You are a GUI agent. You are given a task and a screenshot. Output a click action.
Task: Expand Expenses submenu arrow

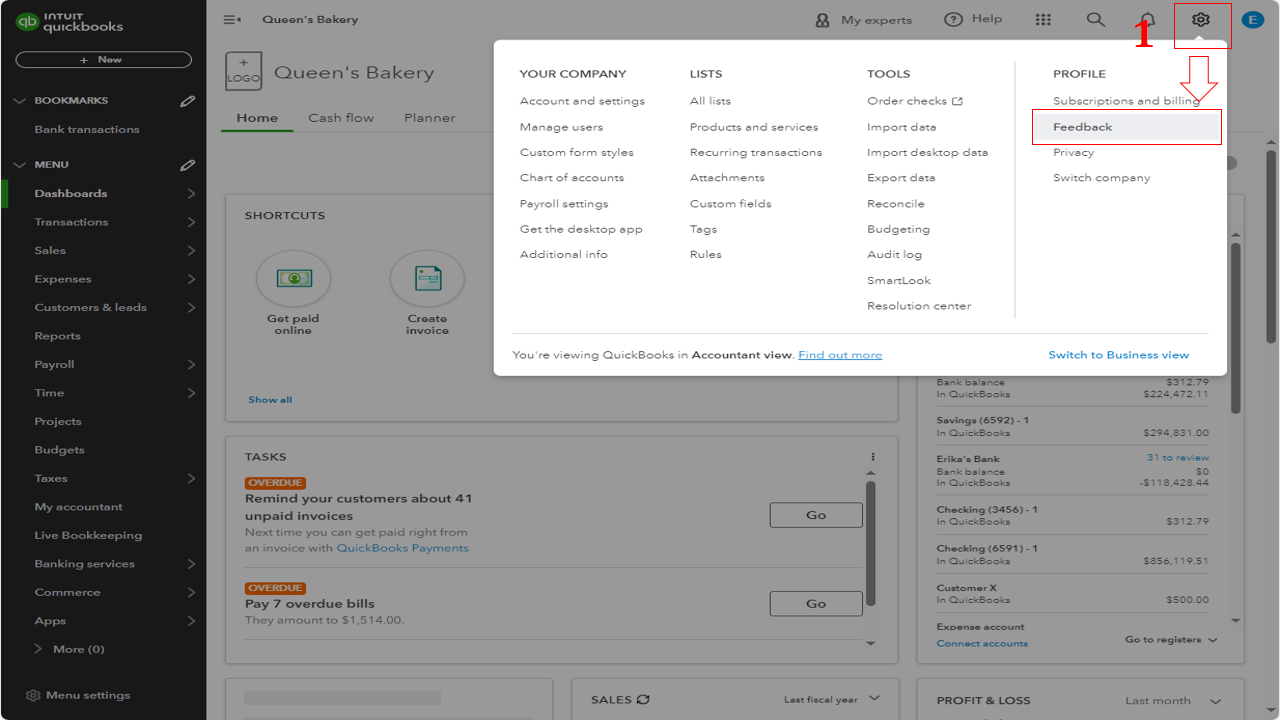(x=191, y=279)
